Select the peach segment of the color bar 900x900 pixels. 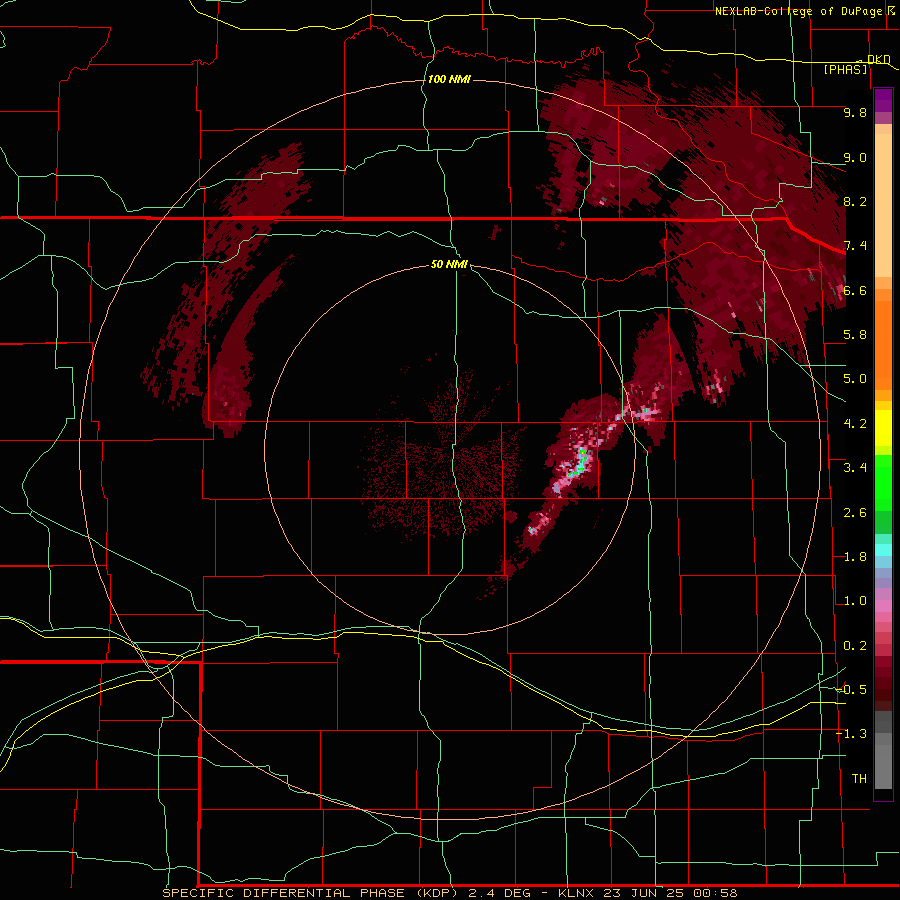883,205
